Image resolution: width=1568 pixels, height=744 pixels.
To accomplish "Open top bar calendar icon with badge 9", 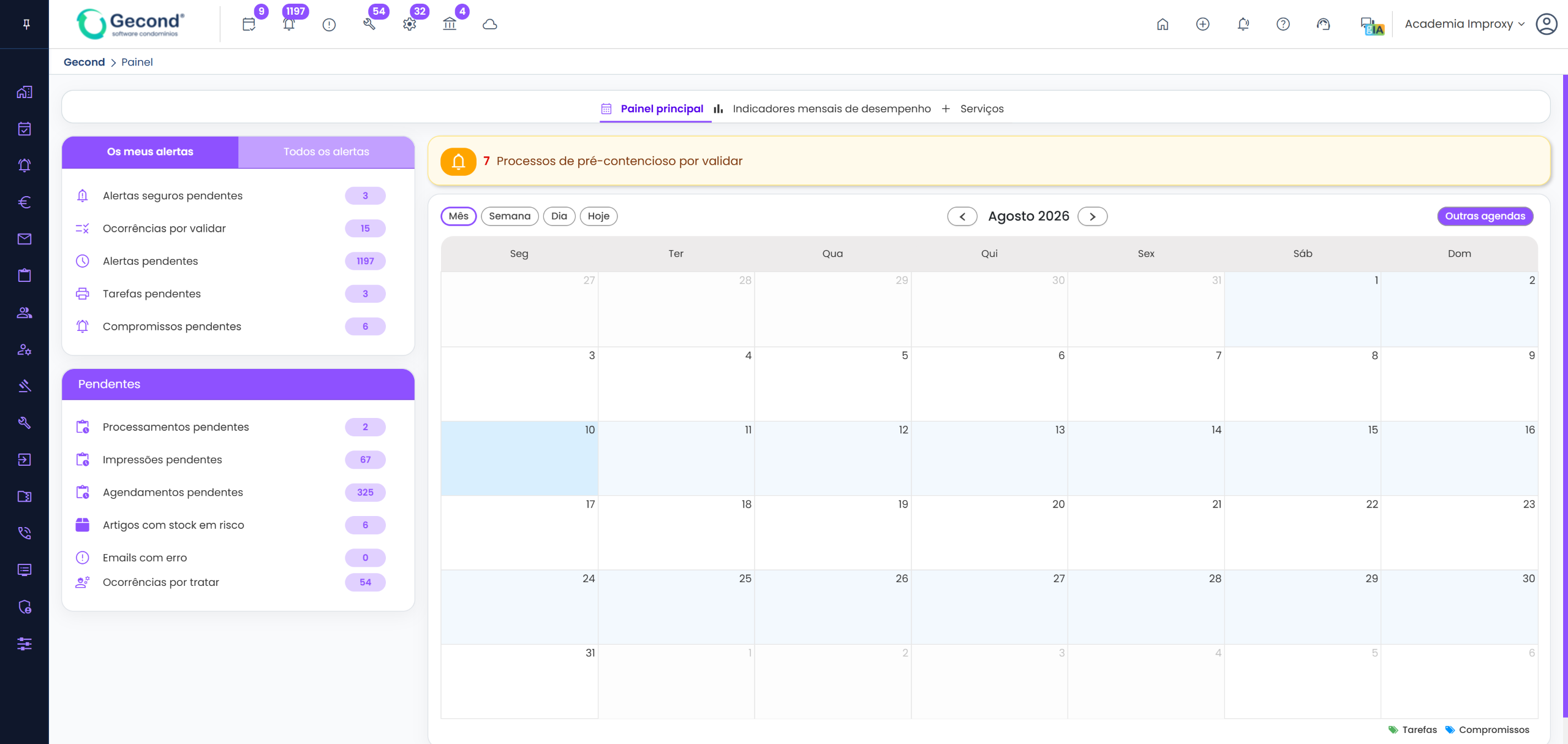I will click(x=249, y=25).
